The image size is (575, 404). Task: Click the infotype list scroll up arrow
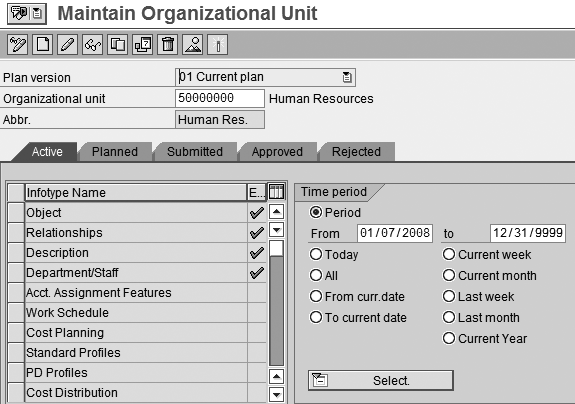click(276, 212)
